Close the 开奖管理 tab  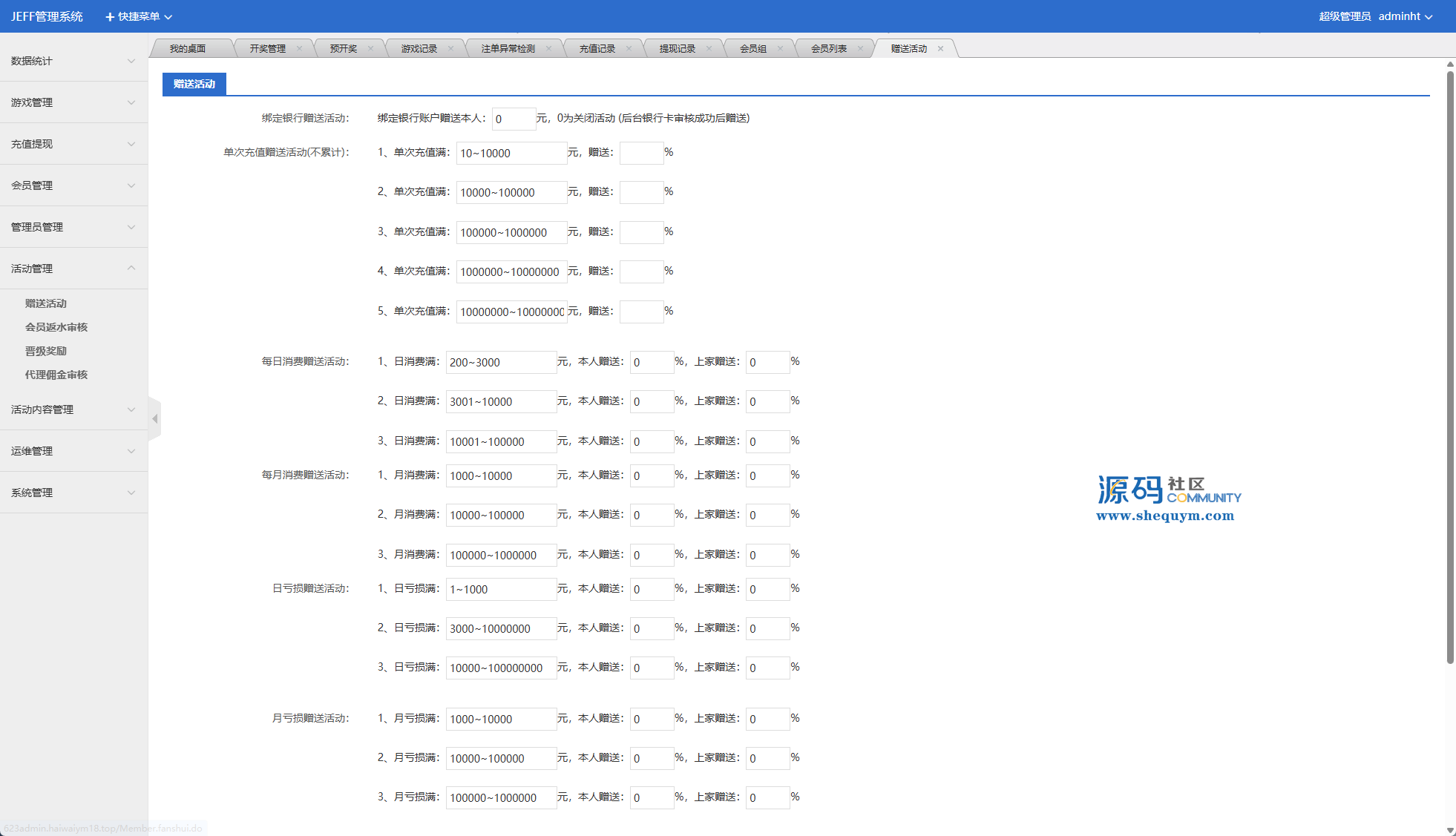299,49
